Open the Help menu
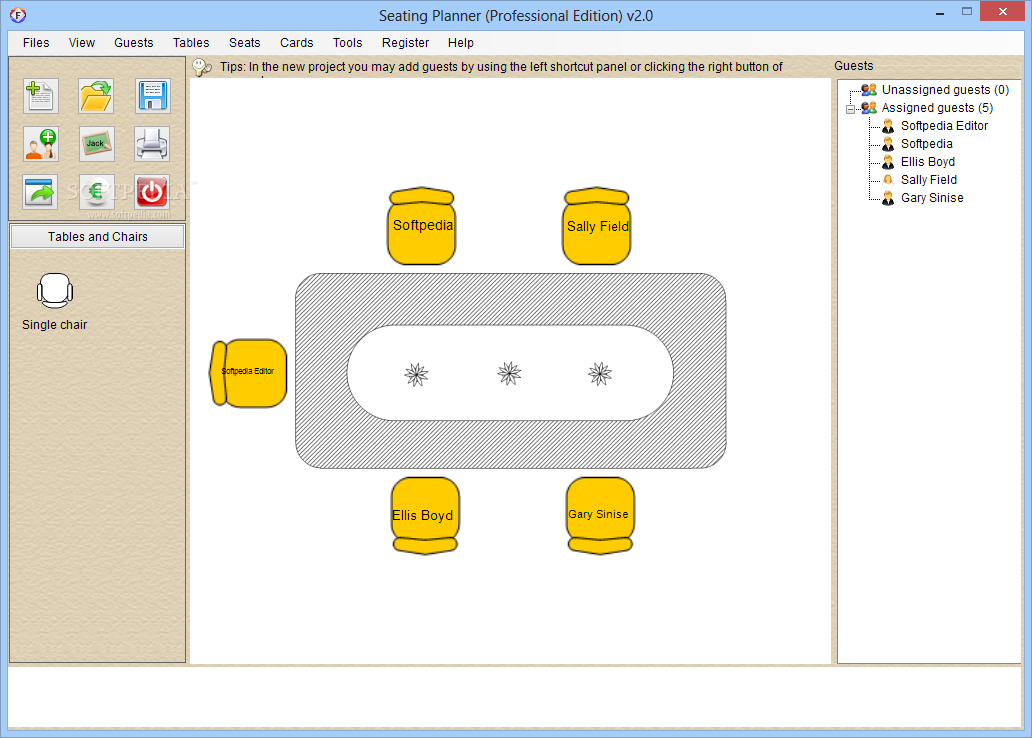This screenshot has height=738, width=1032. point(461,43)
